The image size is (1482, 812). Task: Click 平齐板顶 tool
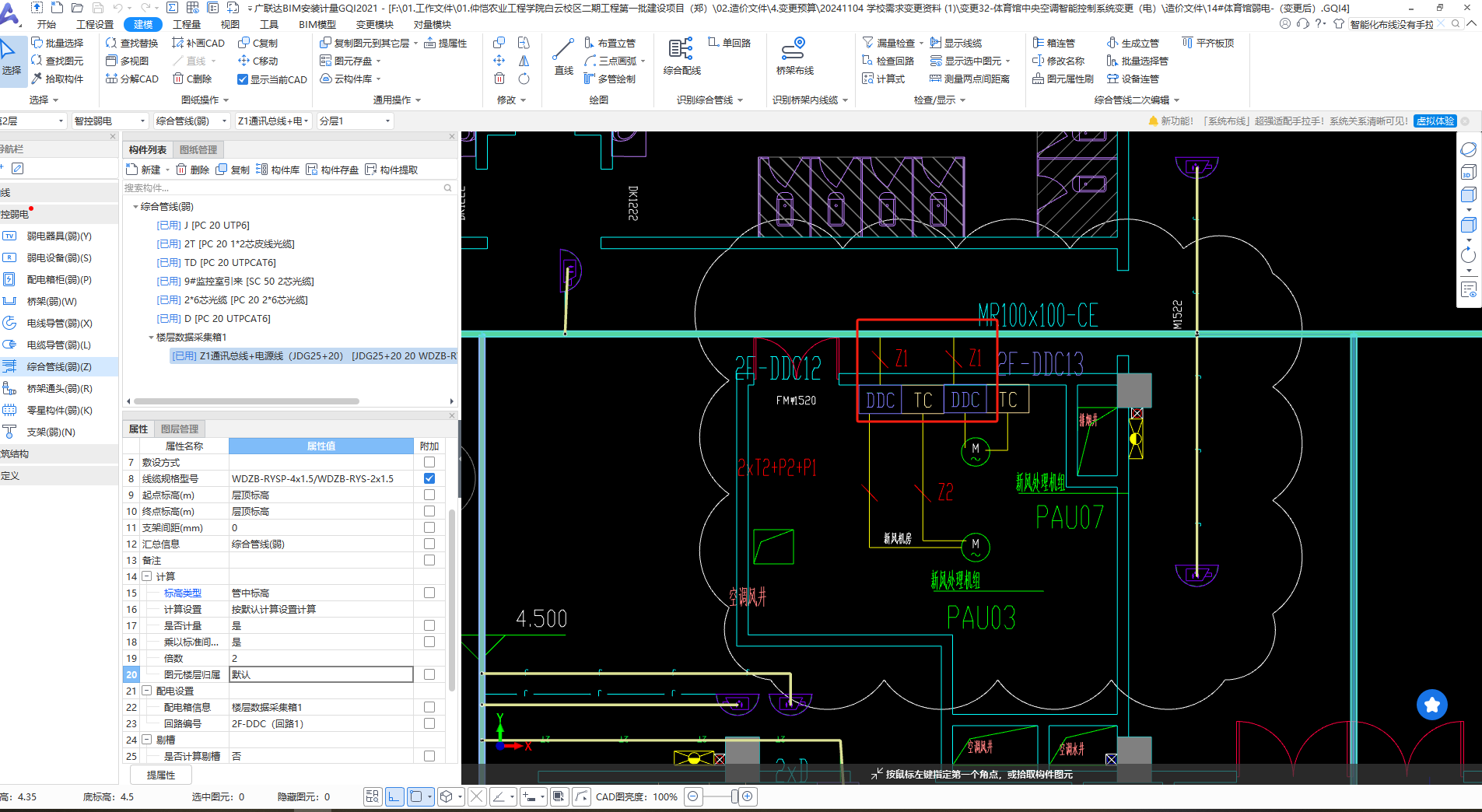pyautogui.click(x=1208, y=43)
